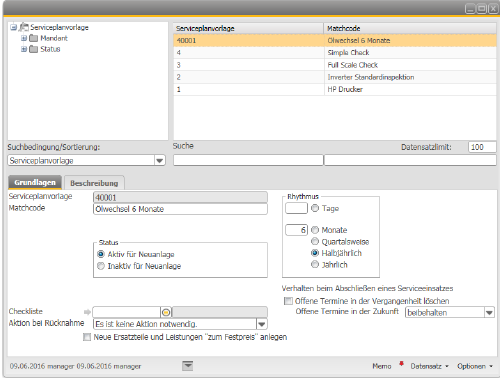Open the Suchbedingung/Sortierung dropdown

click(160, 161)
